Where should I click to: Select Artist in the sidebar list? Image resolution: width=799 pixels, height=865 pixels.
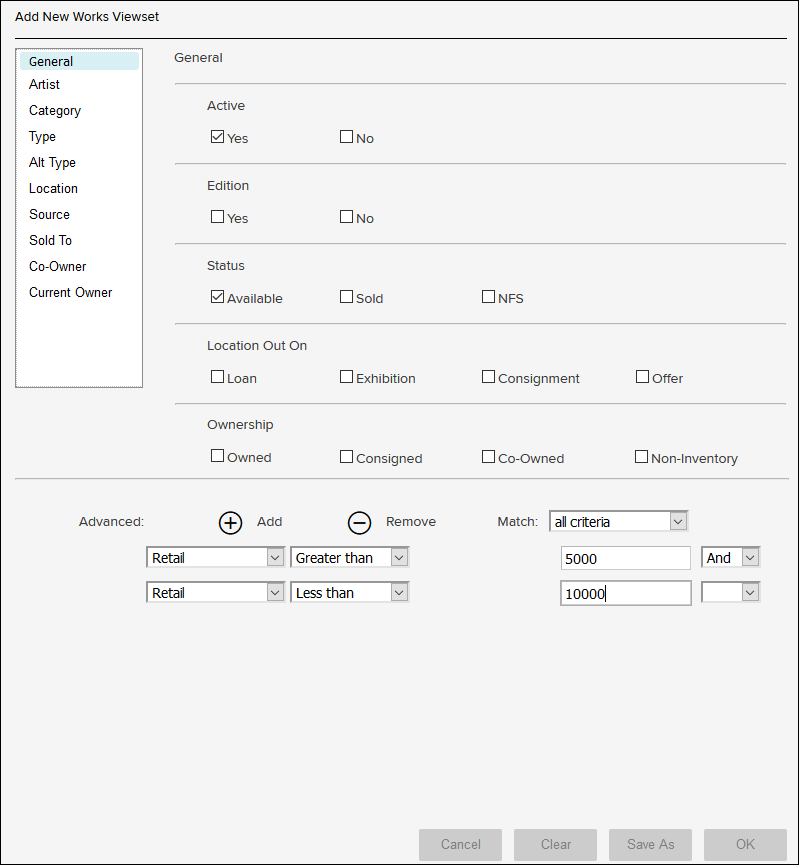point(44,85)
